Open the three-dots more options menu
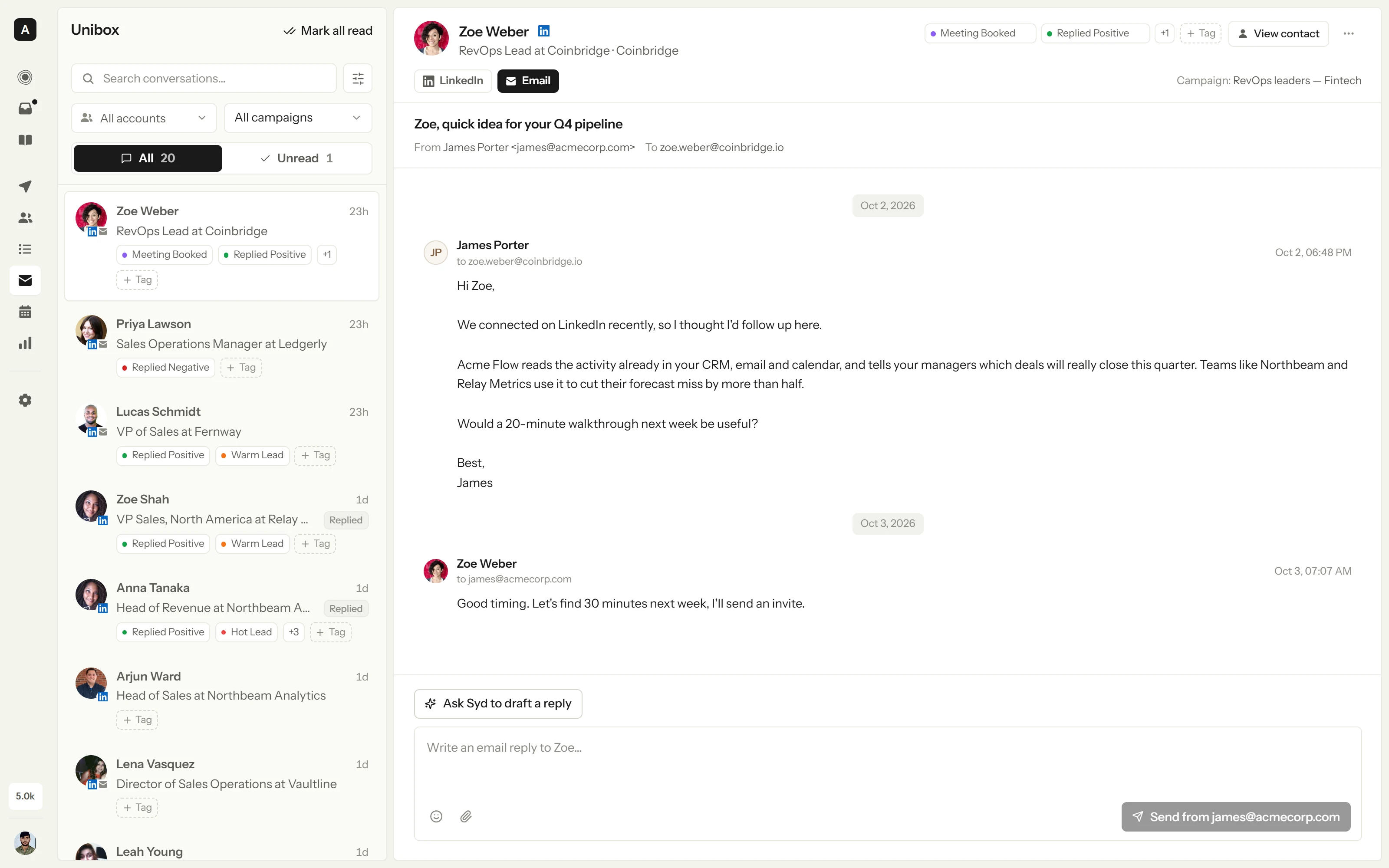 click(x=1348, y=33)
